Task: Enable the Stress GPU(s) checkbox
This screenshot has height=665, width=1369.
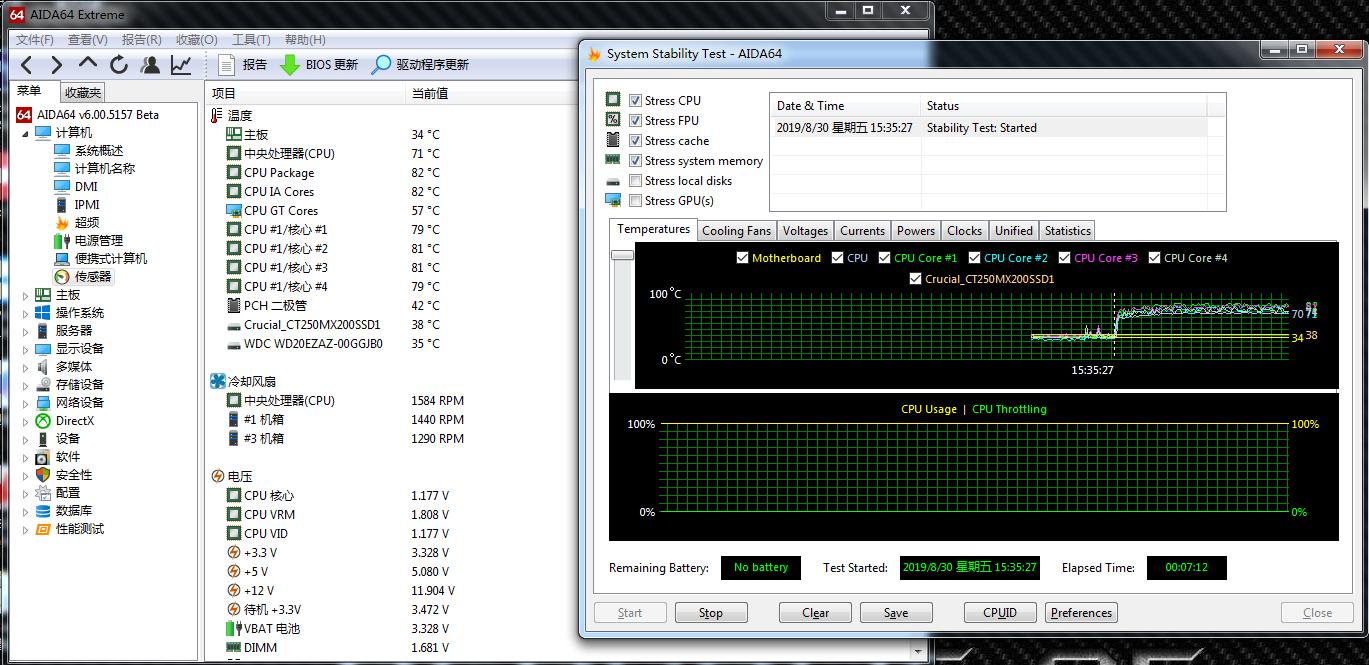Action: point(635,201)
